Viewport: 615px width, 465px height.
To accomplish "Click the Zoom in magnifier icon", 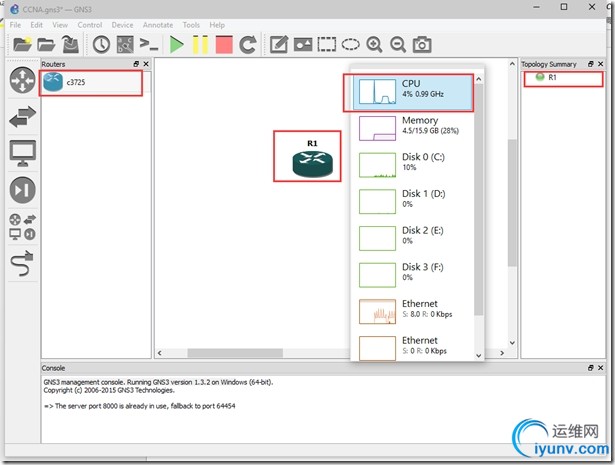I will (374, 44).
